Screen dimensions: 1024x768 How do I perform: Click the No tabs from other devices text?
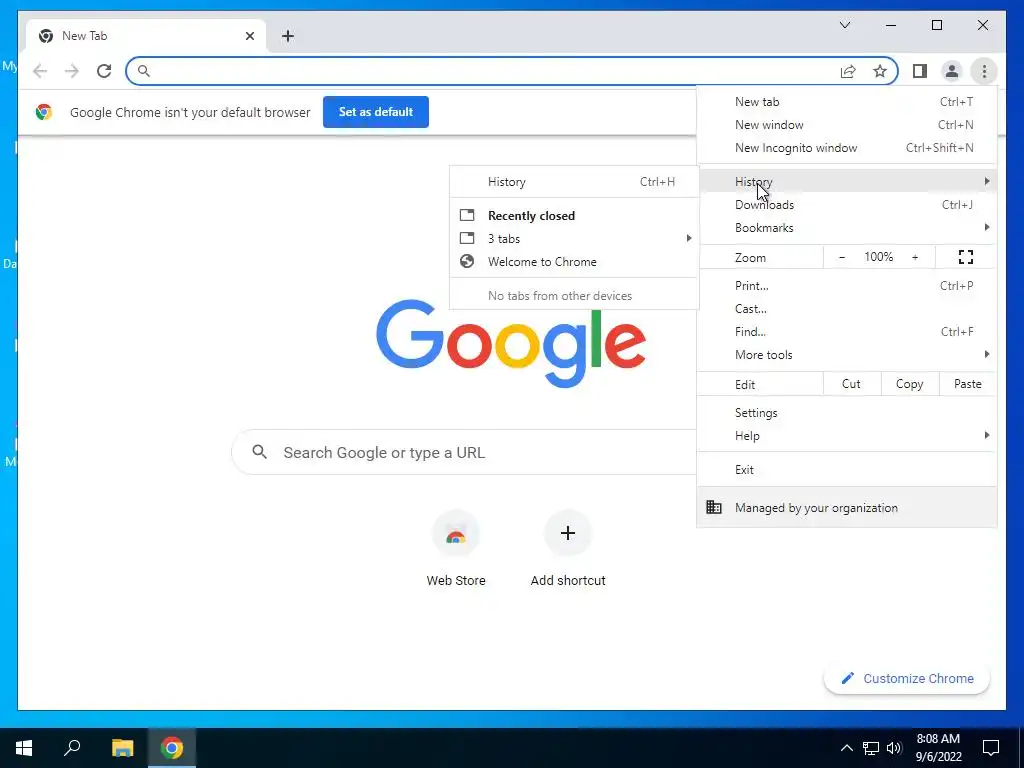tap(560, 296)
